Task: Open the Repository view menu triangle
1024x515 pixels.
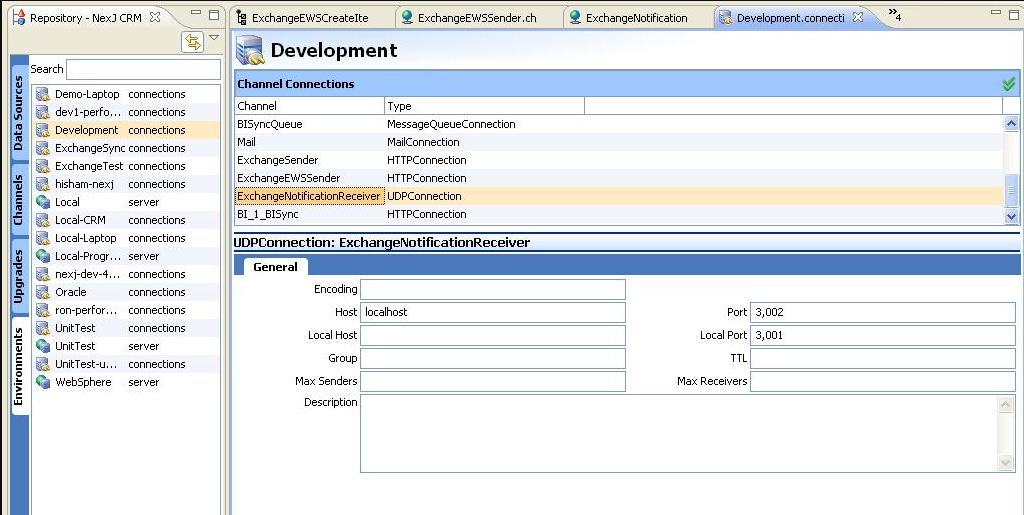Action: click(x=214, y=39)
